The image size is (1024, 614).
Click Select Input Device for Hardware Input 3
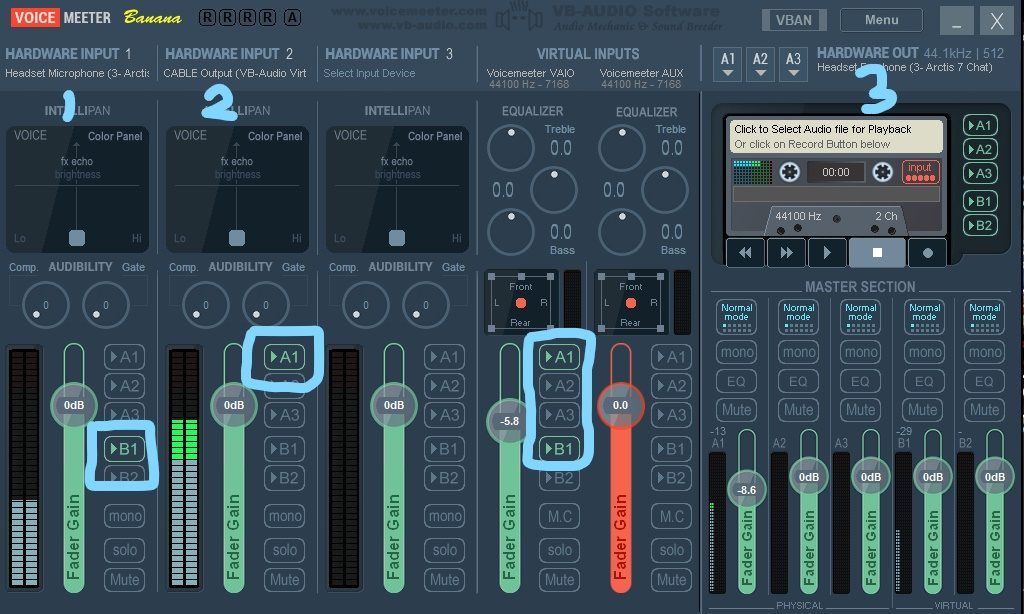[369, 74]
